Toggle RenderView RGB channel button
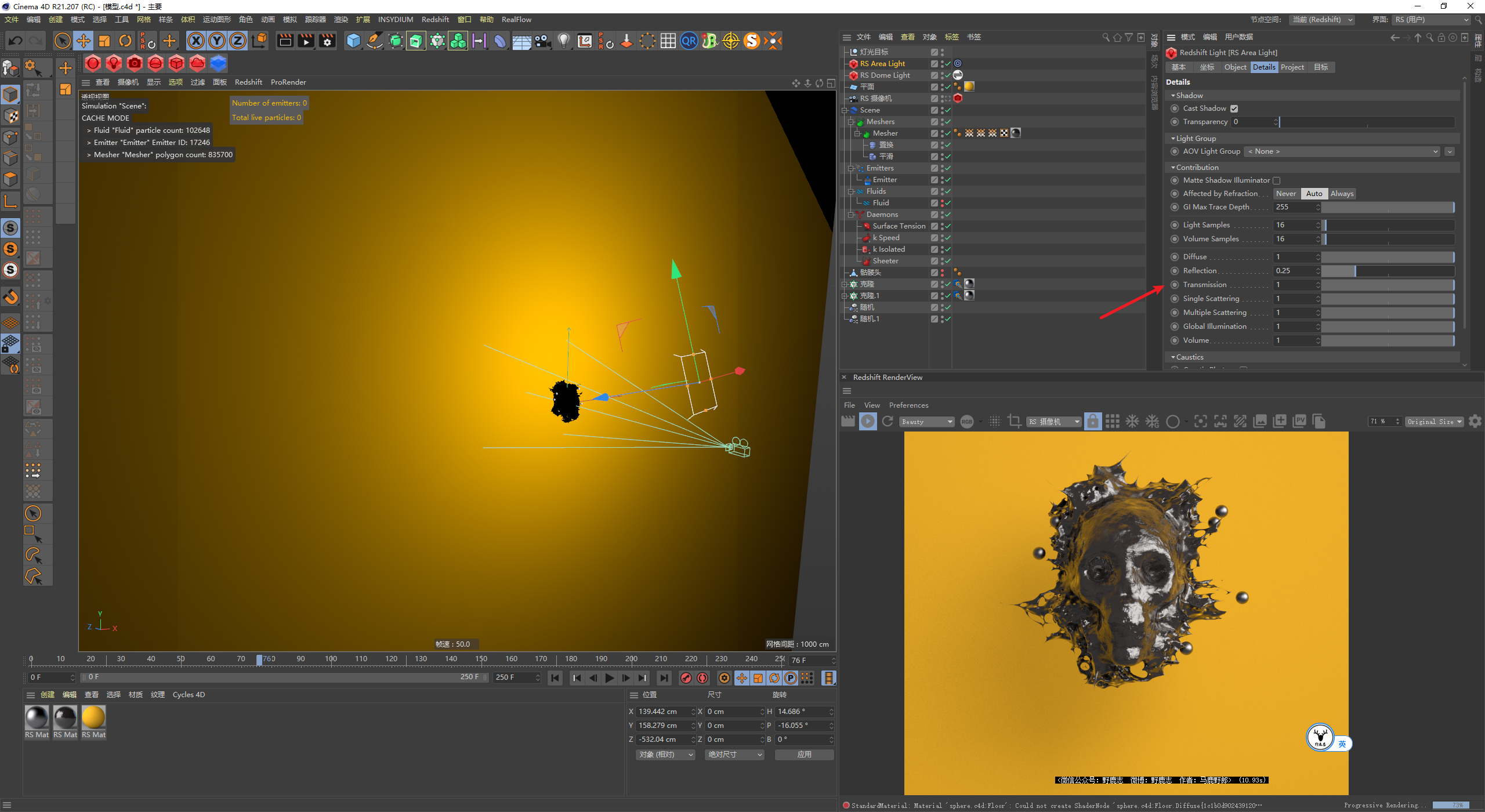1485x812 pixels. (967, 422)
